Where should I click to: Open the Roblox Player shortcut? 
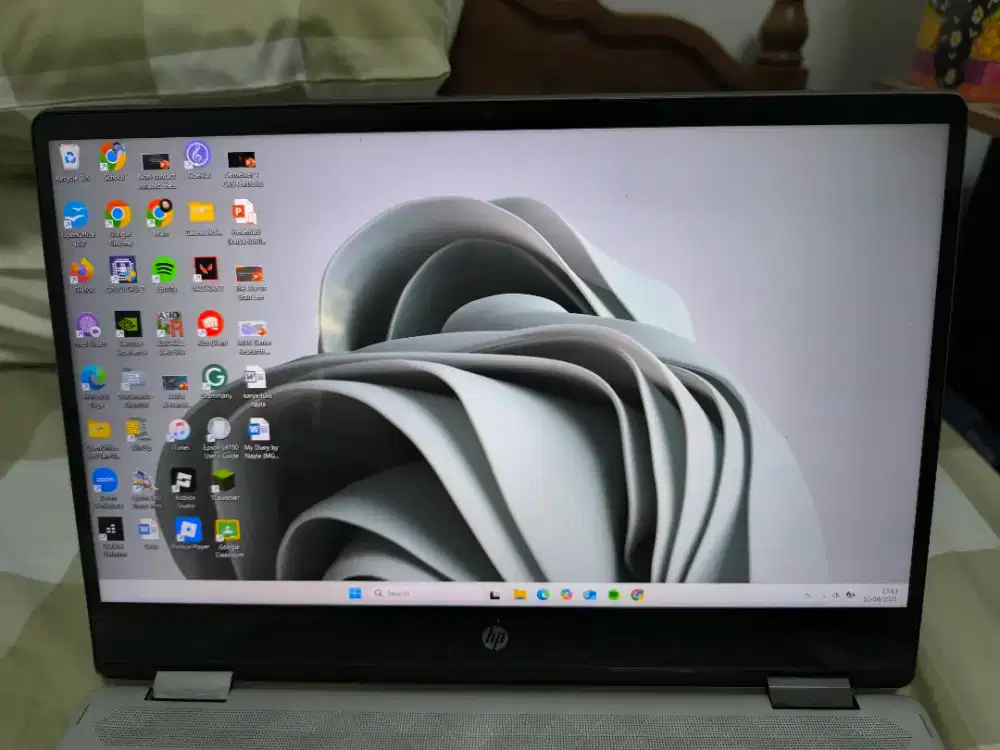(x=188, y=528)
